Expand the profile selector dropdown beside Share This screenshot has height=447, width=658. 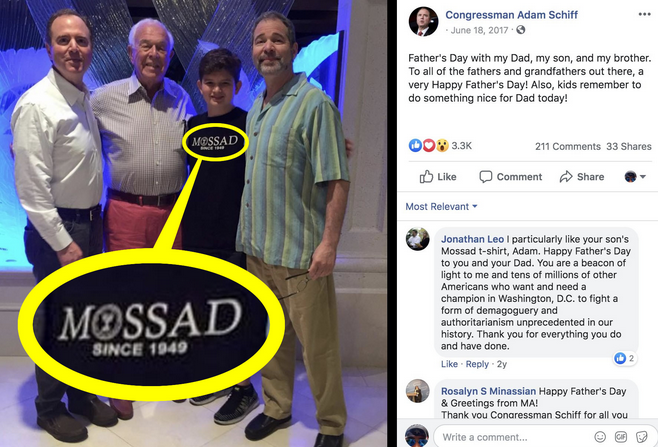[634, 177]
